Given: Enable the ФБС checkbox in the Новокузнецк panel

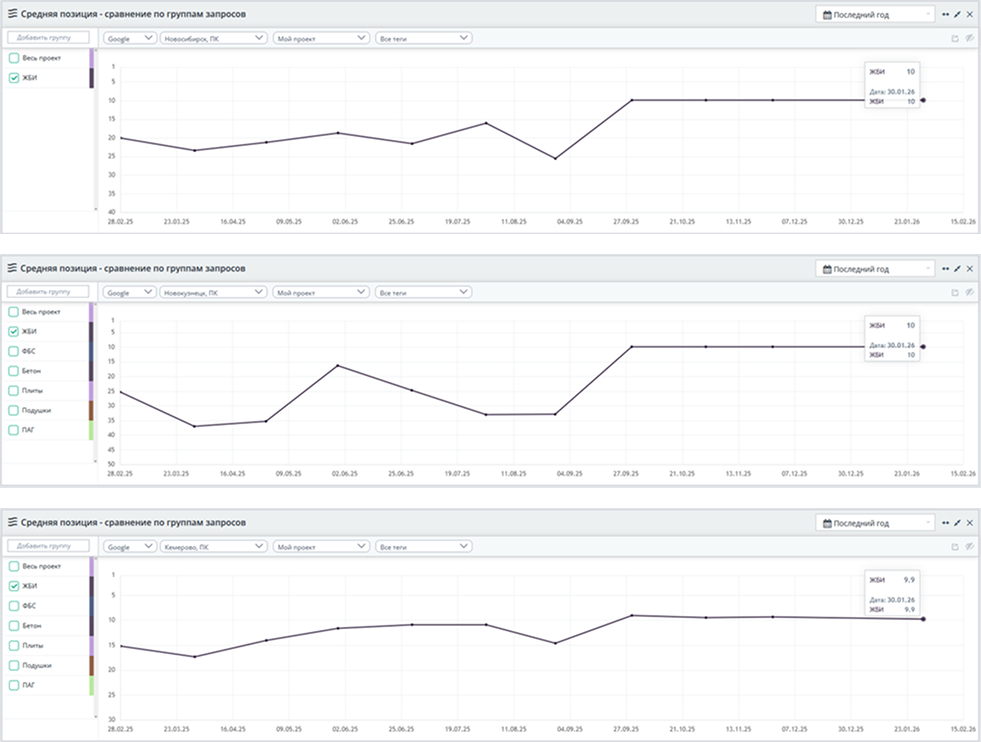Looking at the screenshot, I should tap(14, 351).
